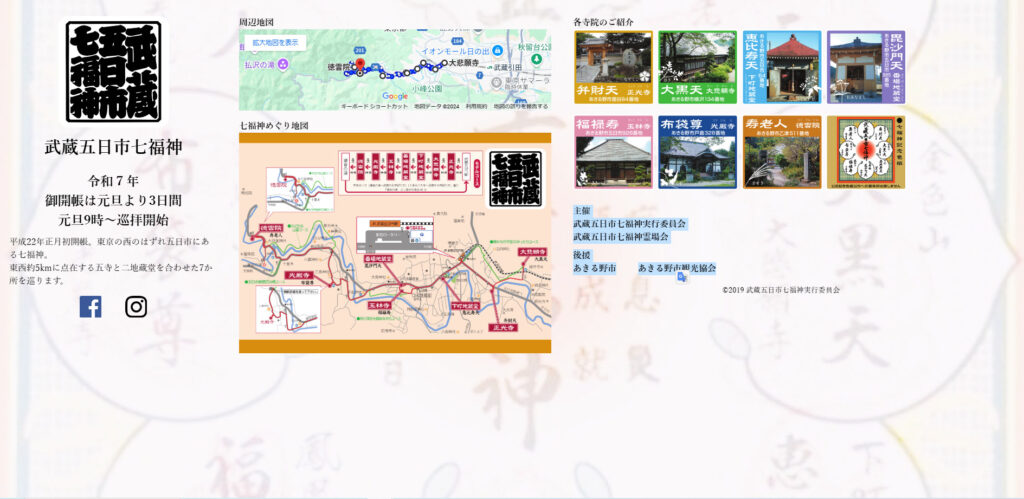Screen dimensions: 1024x499
Task: Open キーボード ショートカット map link
Action: pyautogui.click(x=375, y=106)
